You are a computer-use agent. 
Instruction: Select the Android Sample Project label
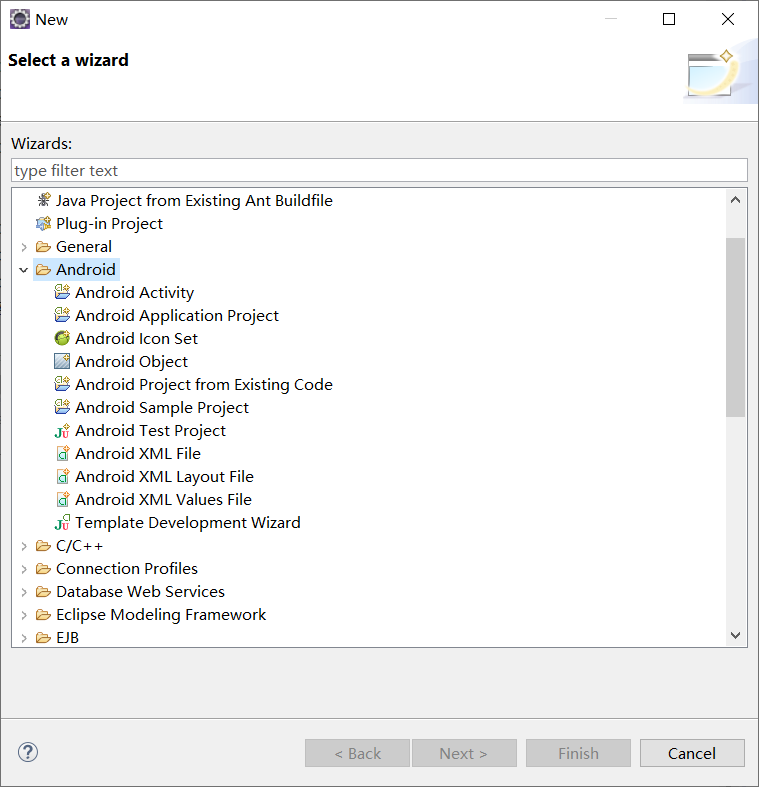coord(162,408)
